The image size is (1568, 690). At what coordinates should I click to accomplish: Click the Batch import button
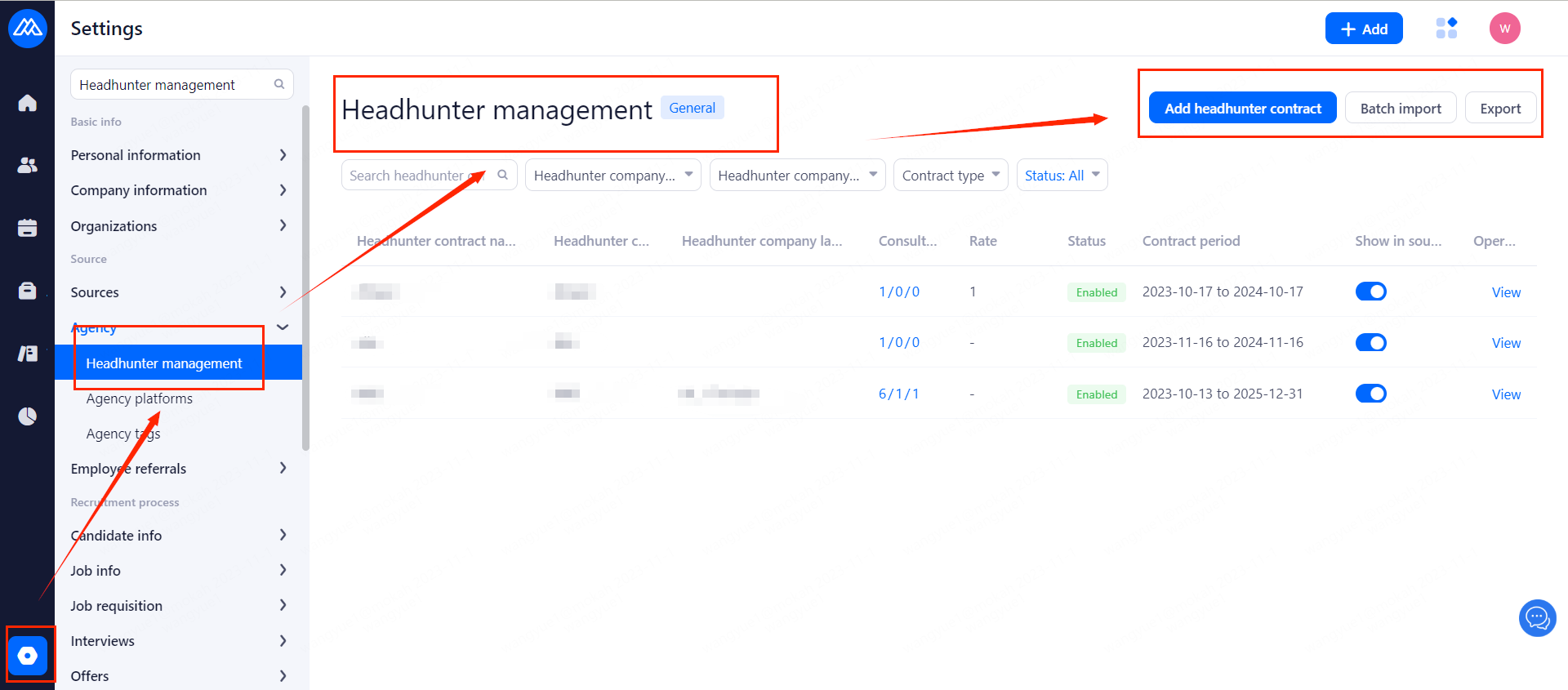[1400, 109]
